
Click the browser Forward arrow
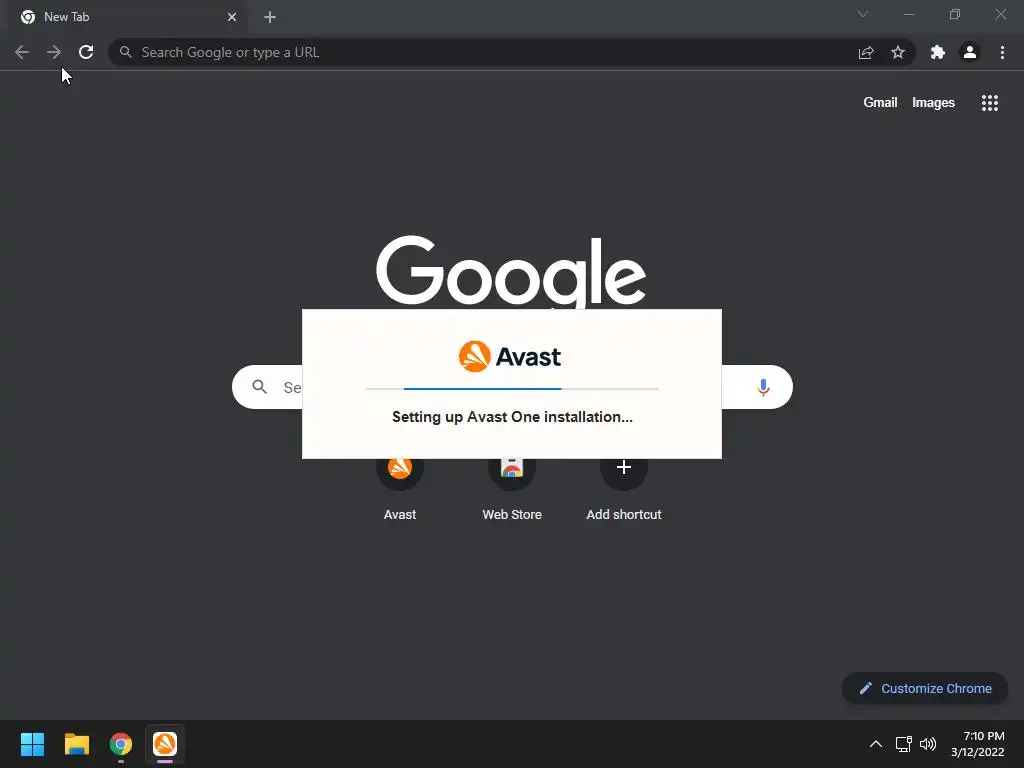coord(54,52)
